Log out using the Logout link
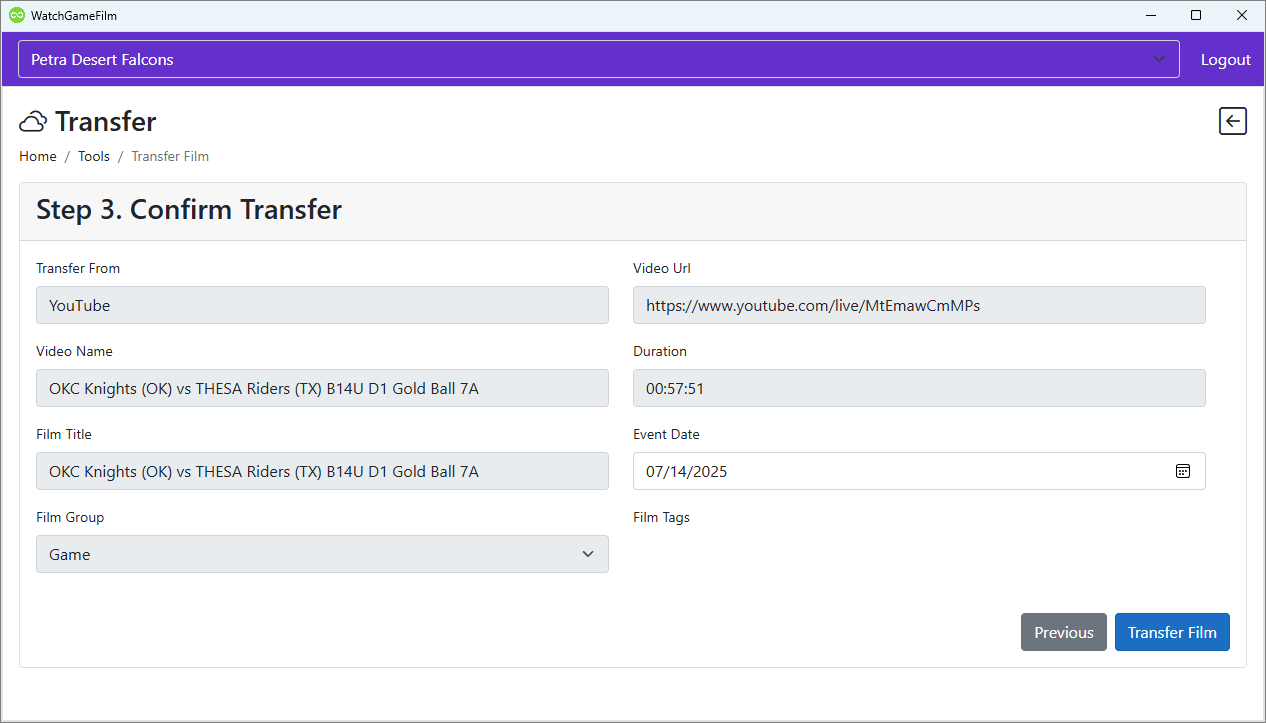 point(1225,60)
